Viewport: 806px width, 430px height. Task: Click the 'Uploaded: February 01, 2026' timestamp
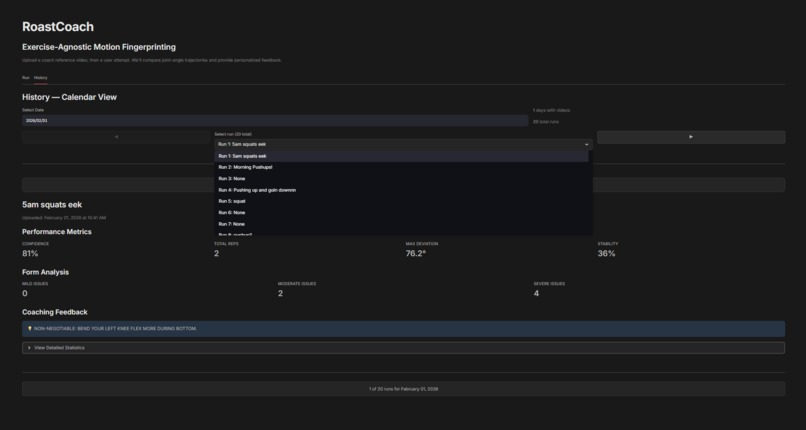point(64,218)
